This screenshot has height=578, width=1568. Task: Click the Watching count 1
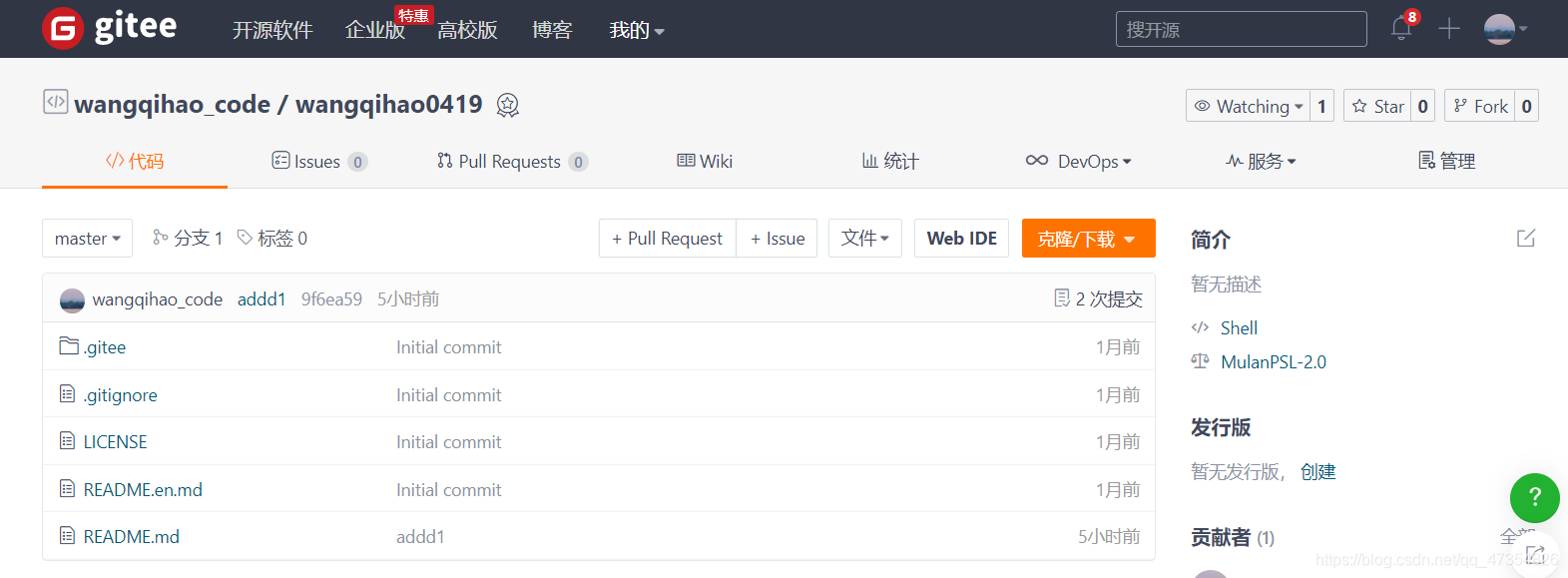pos(1321,106)
